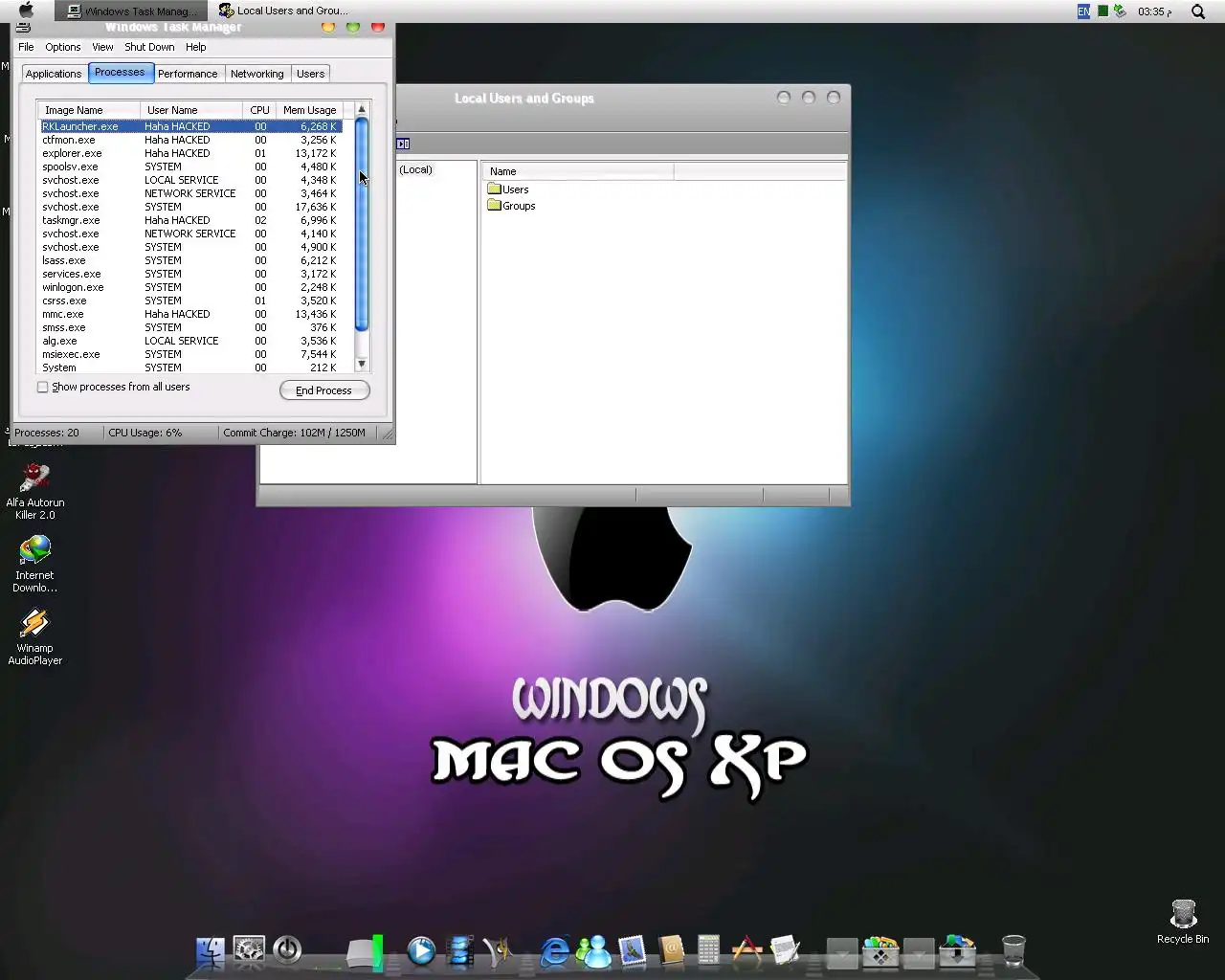This screenshot has height=980, width=1225.
Task: Open the File menu in Task Manager
Action: coord(26,47)
